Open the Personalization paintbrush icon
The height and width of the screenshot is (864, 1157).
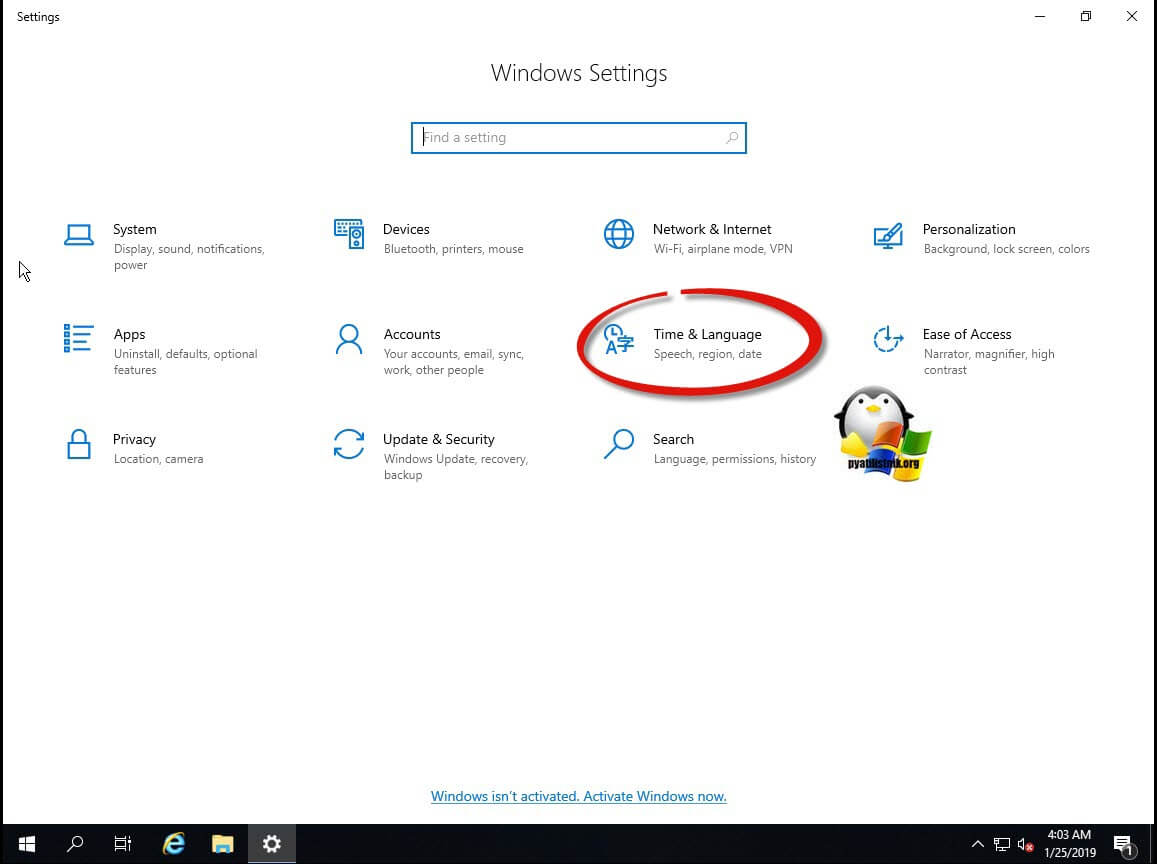click(888, 234)
